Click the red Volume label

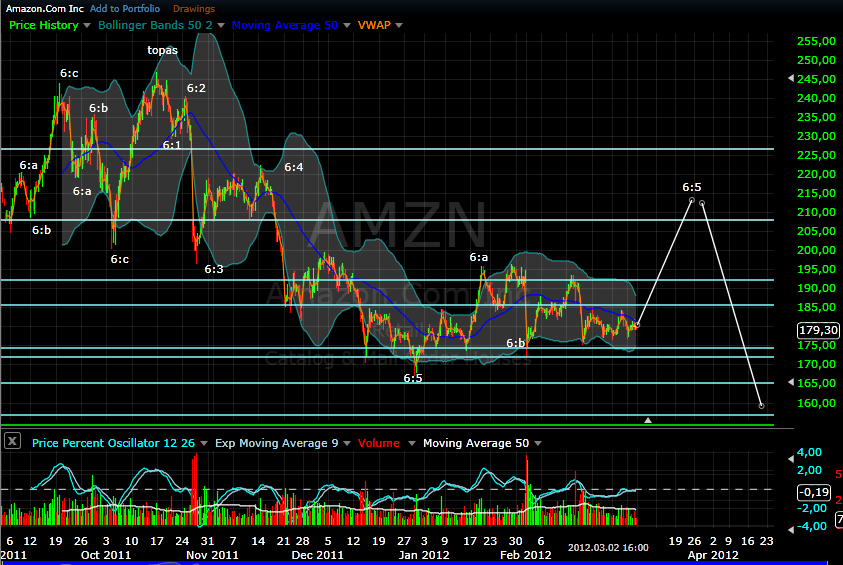click(x=378, y=443)
